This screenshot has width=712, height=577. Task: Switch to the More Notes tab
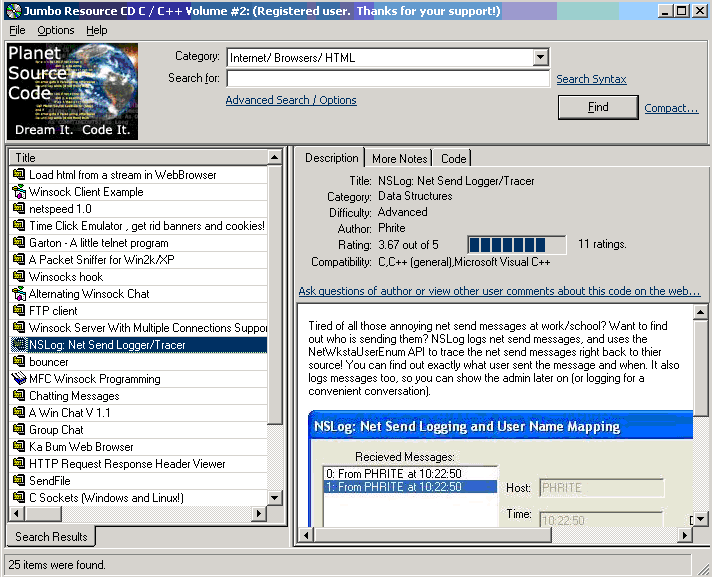tap(399, 158)
